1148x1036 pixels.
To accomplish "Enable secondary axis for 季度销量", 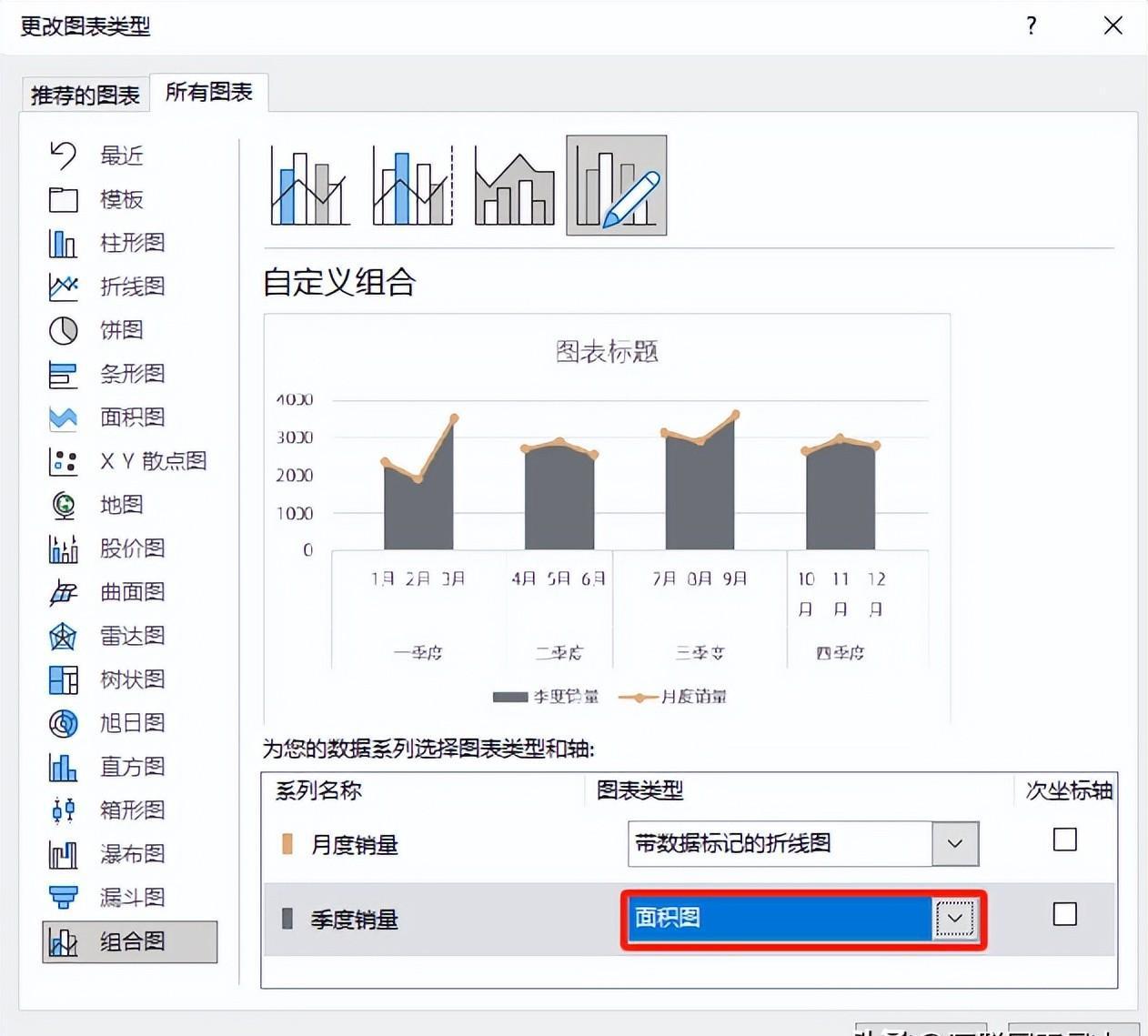I will [1064, 914].
